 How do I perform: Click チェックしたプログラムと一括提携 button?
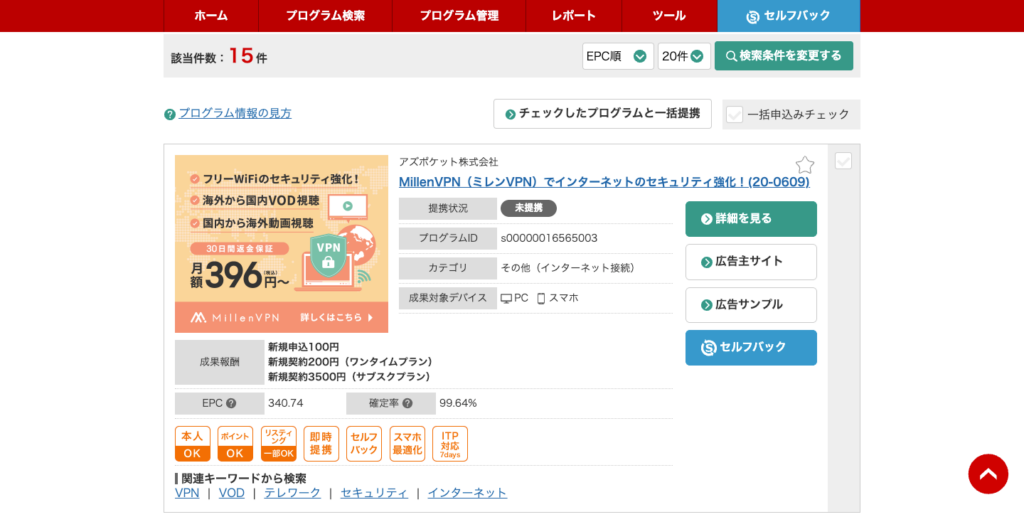[602, 114]
